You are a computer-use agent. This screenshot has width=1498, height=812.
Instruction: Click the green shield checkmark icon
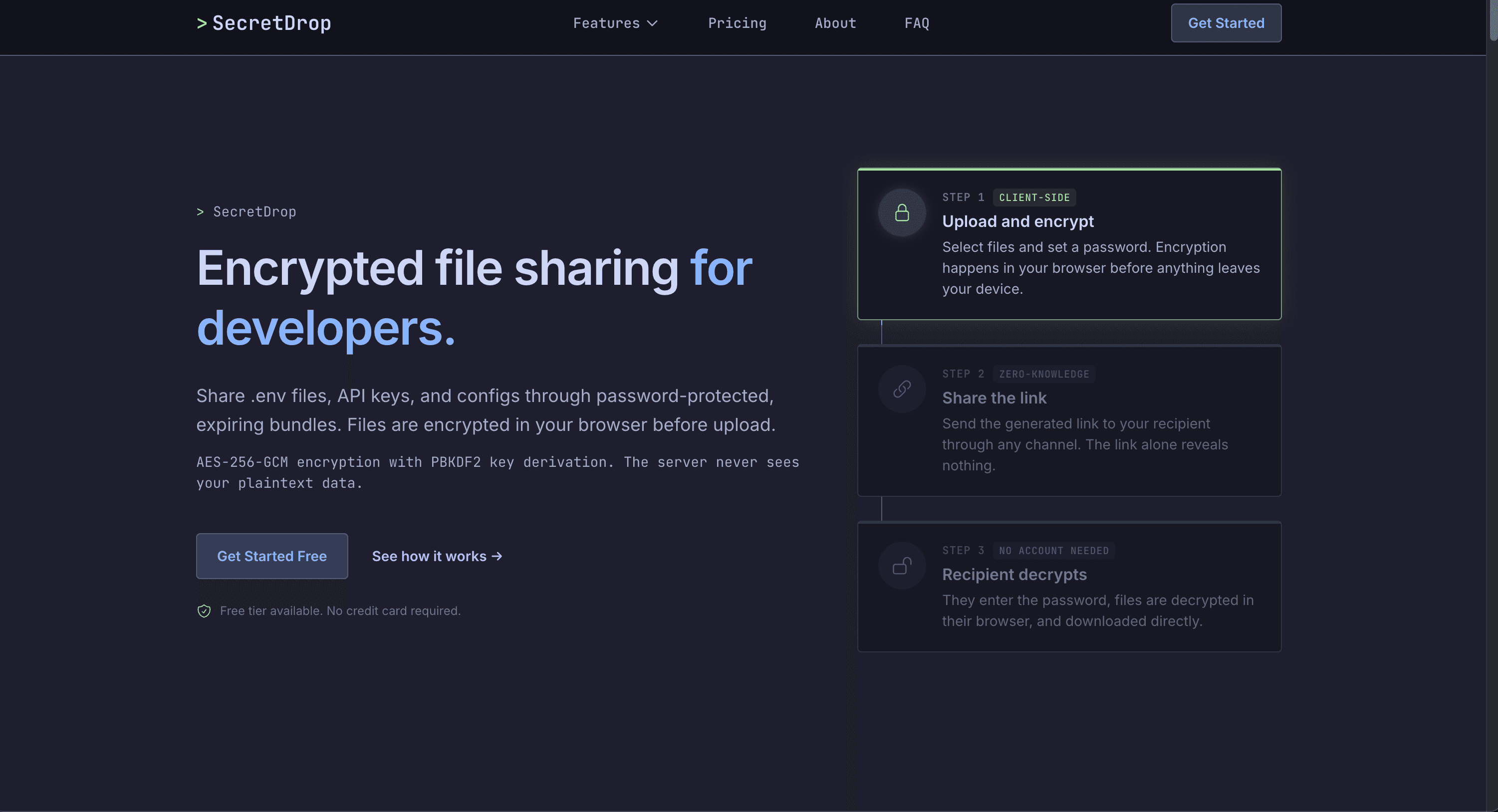(204, 611)
